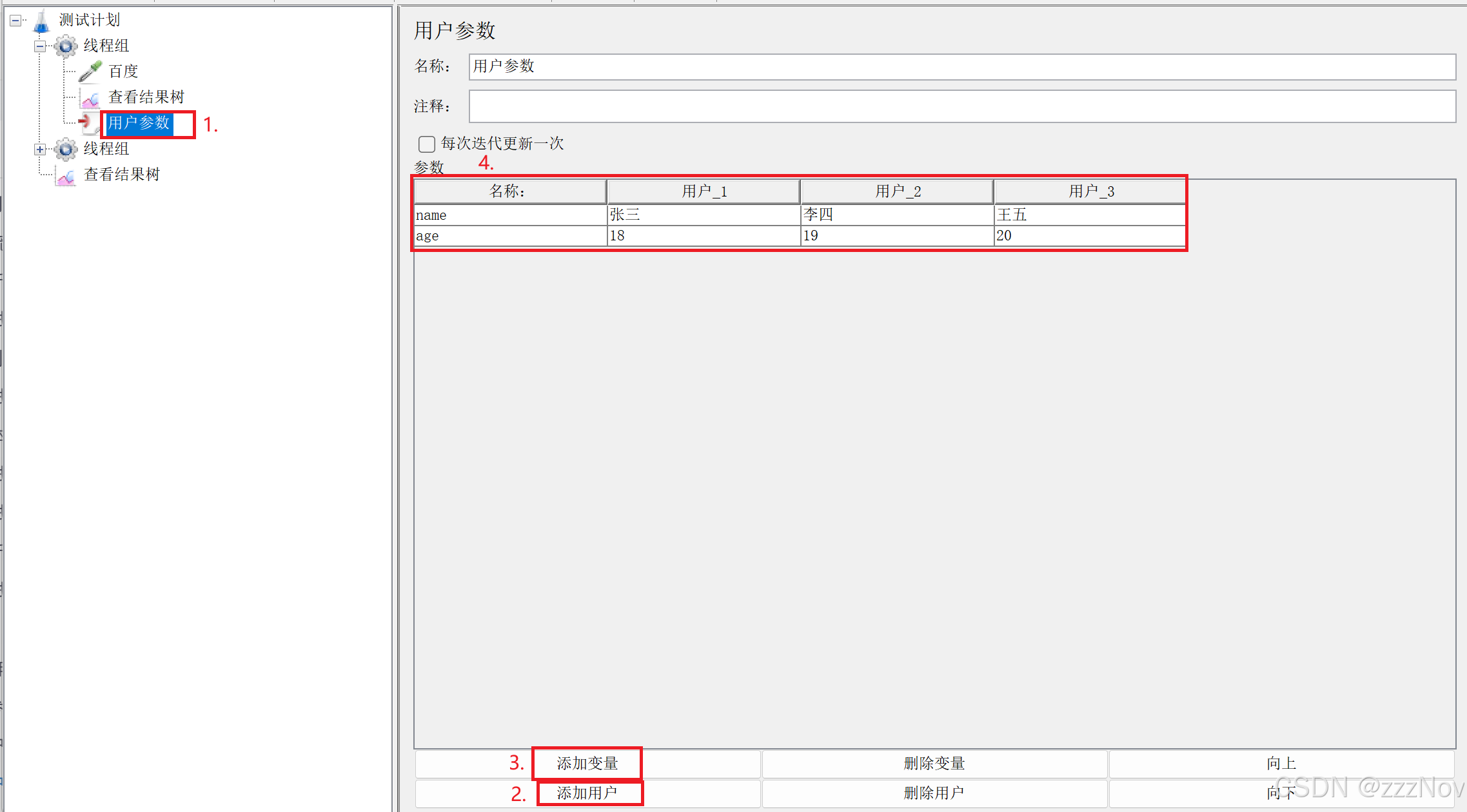
Task: Click the test plan beaker icon
Action: (x=41, y=21)
